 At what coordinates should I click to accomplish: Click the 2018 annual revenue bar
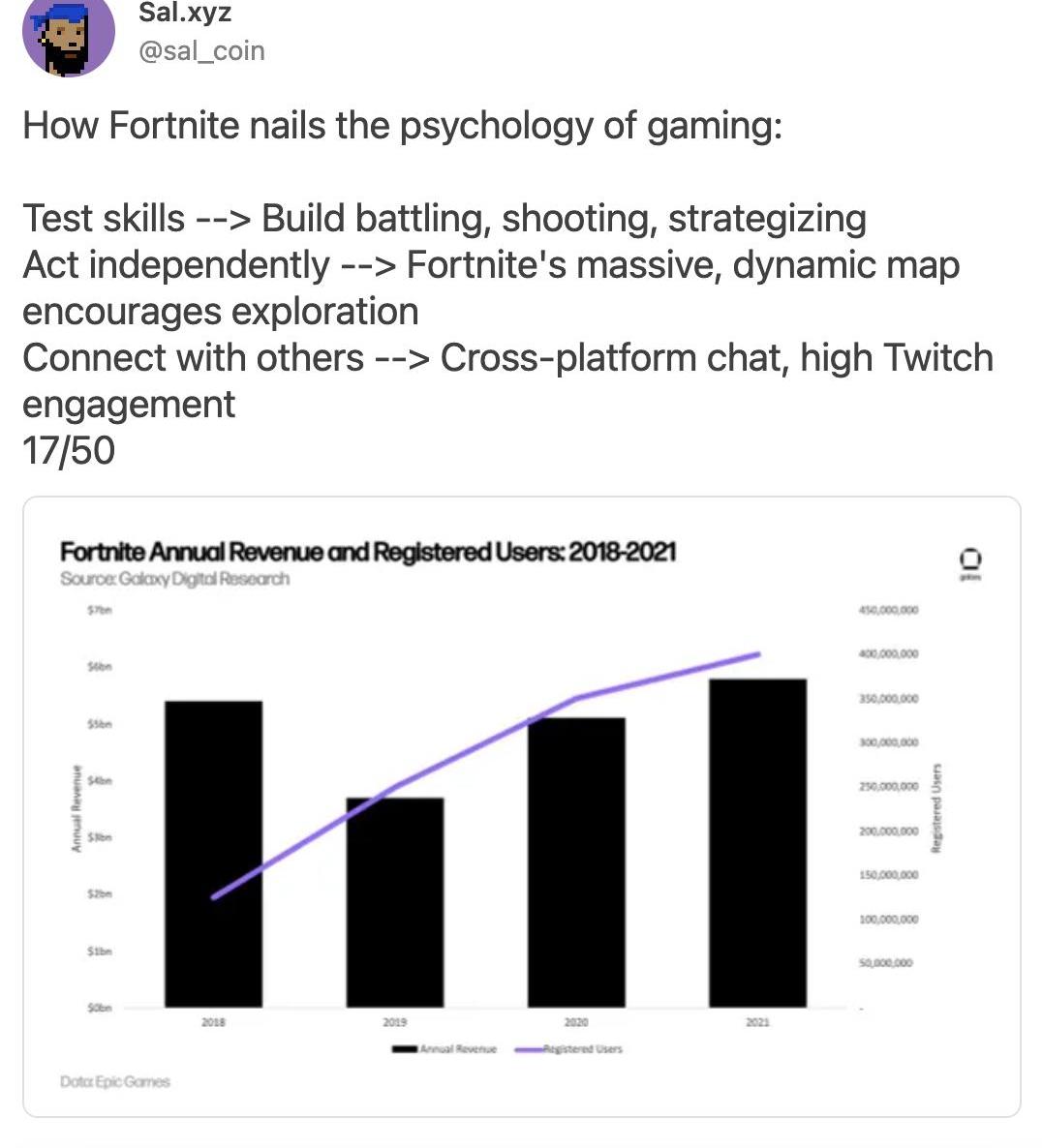point(213,854)
